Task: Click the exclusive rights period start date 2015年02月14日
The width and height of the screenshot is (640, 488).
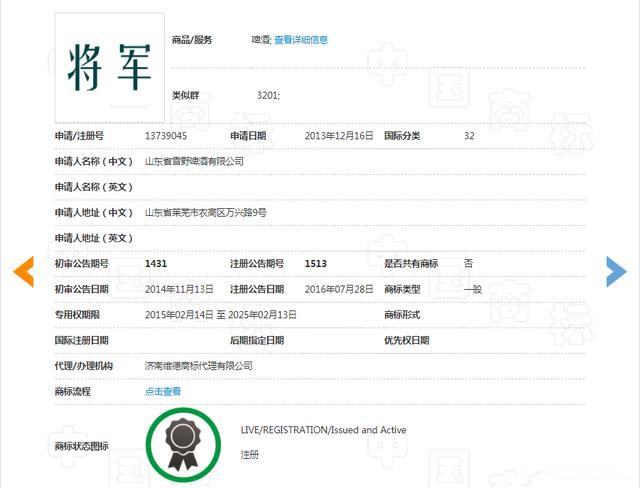Action: [178, 315]
